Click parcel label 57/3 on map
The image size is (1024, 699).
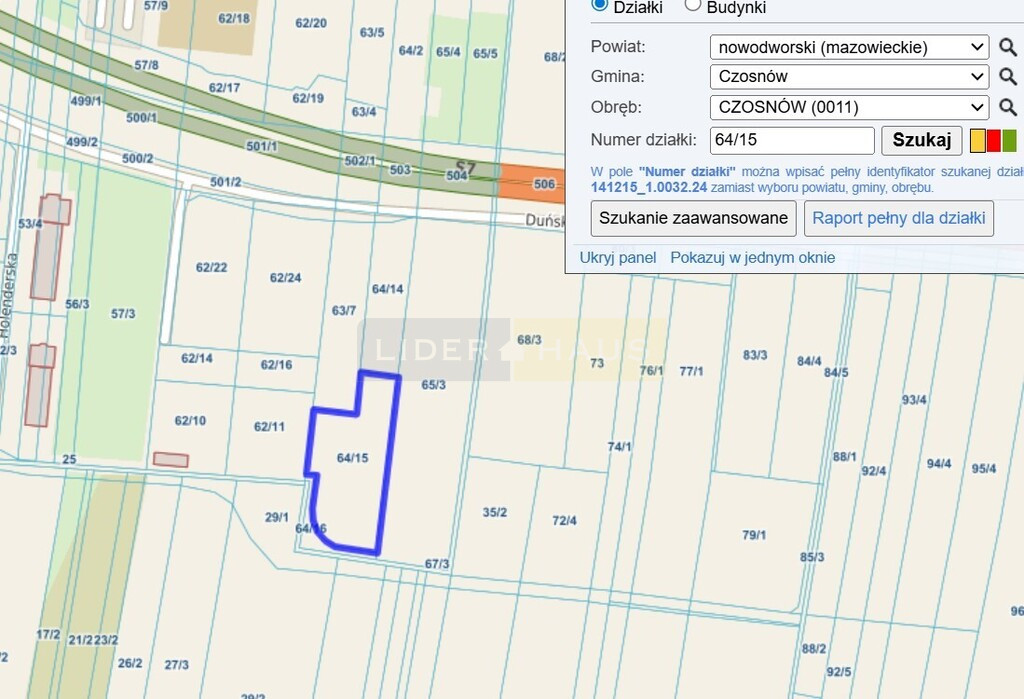[x=123, y=314]
